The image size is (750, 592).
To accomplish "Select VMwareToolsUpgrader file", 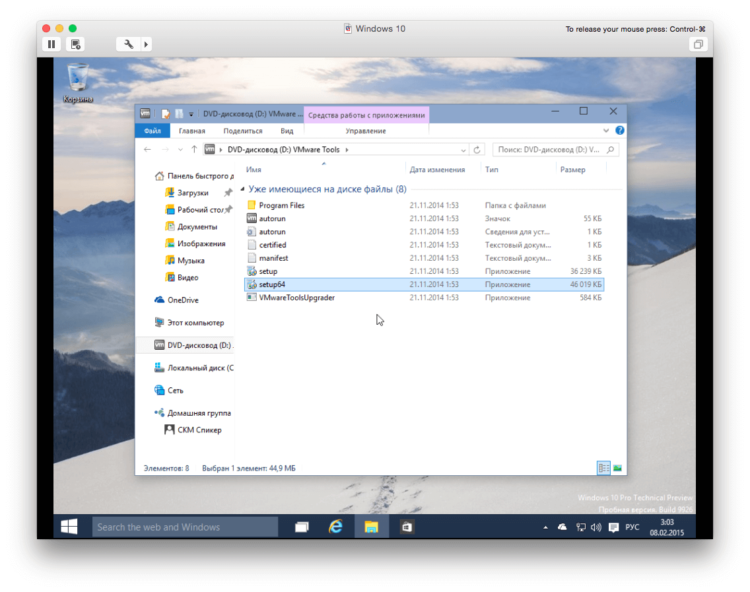I will [x=424, y=297].
